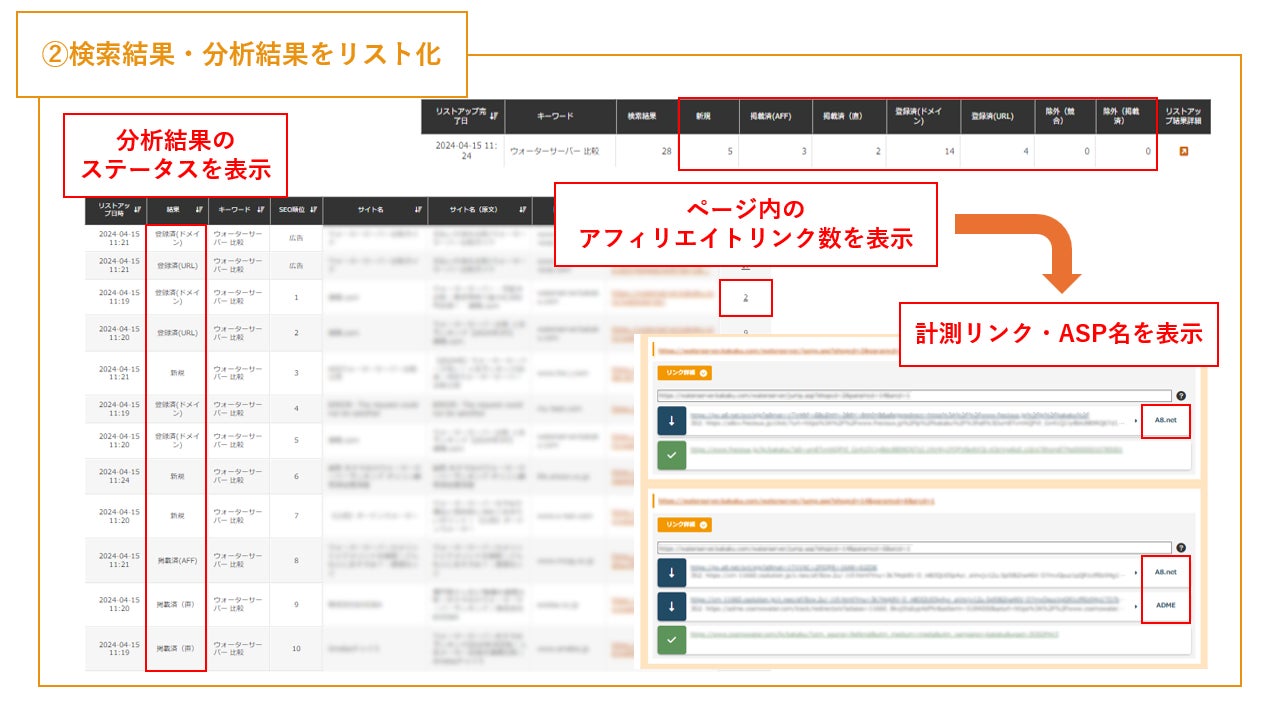Click the blue down-arrow icon beside the ADME link

tap(672, 606)
